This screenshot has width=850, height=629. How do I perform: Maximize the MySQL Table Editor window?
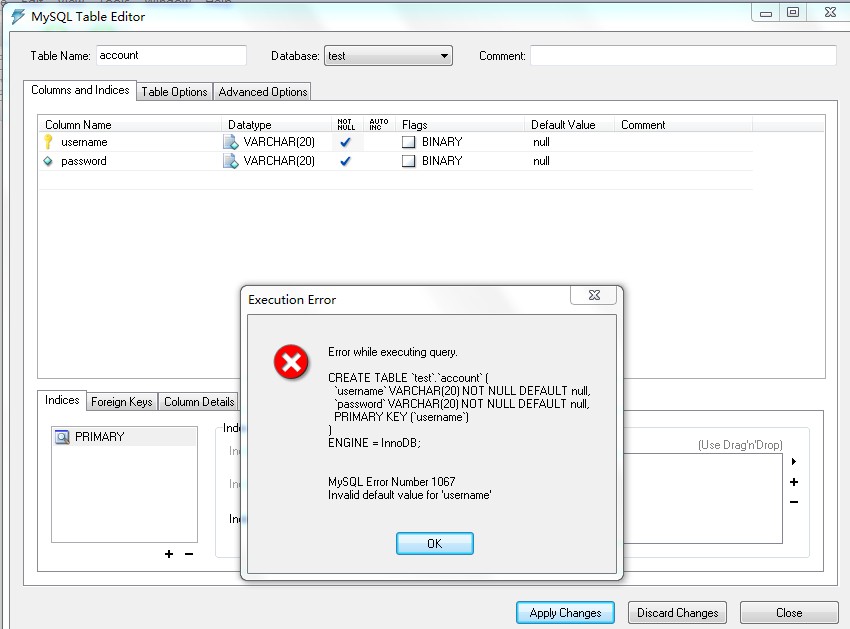click(793, 12)
